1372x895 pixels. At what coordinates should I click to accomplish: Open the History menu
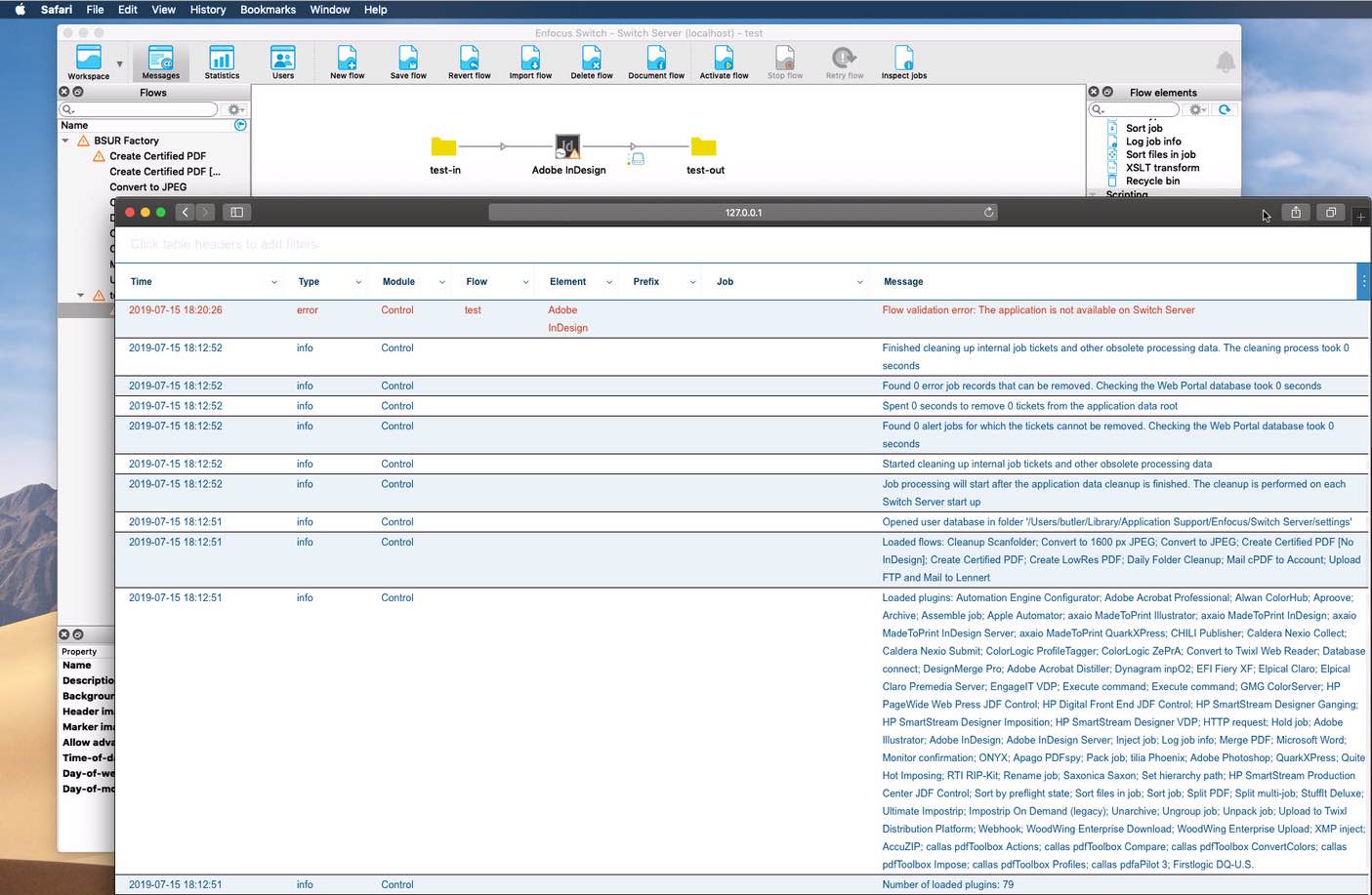point(208,10)
